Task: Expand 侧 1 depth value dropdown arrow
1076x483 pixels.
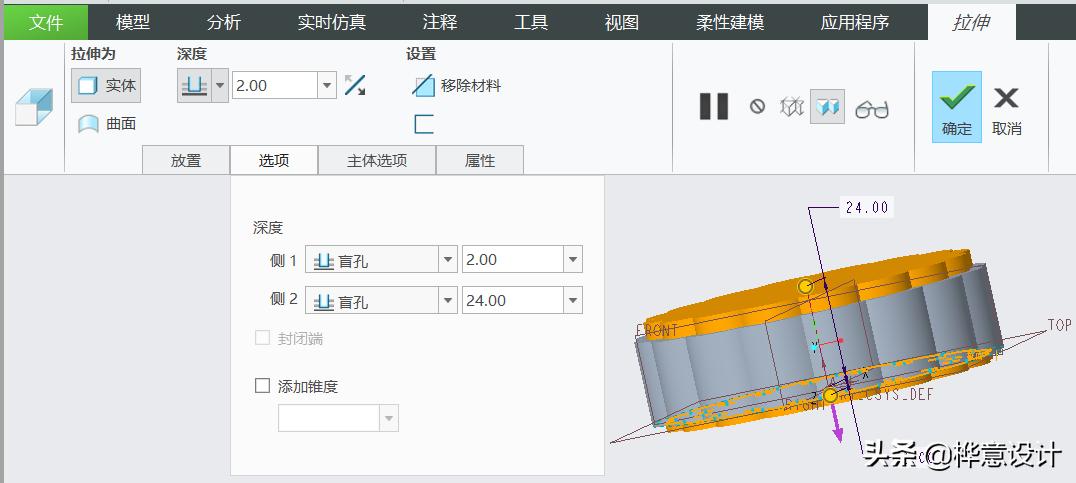Action: pyautogui.click(x=573, y=260)
